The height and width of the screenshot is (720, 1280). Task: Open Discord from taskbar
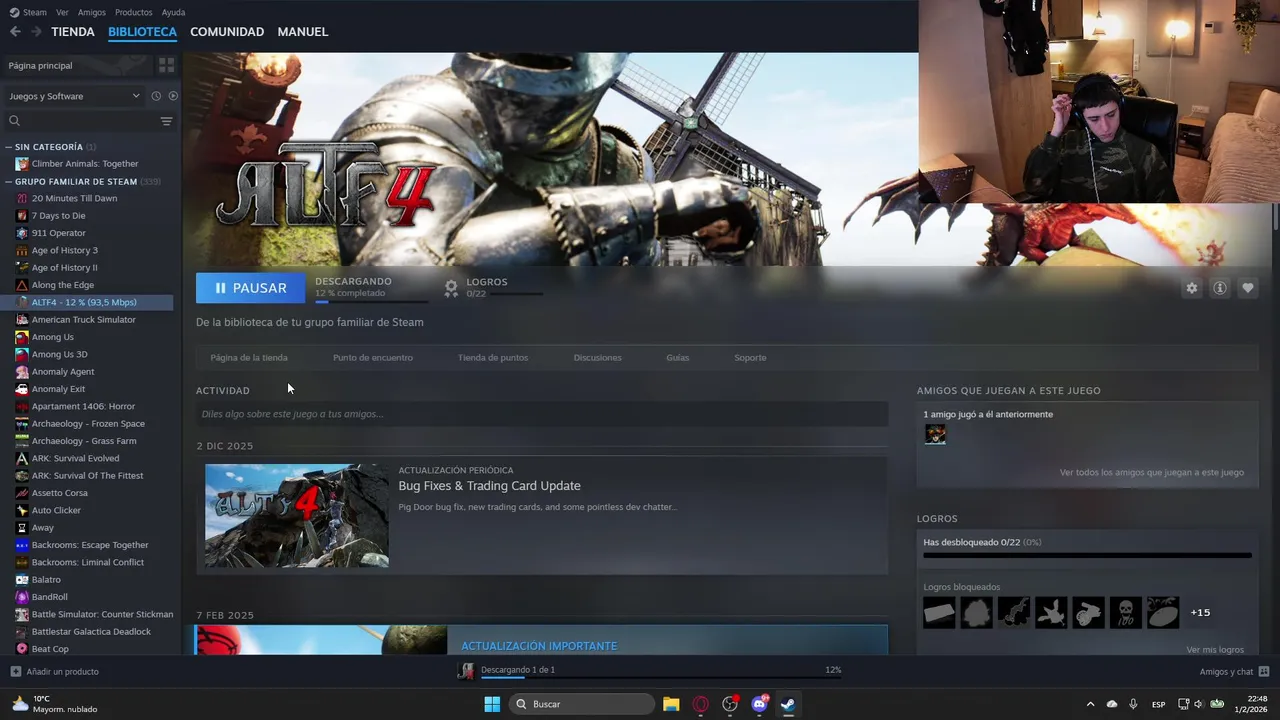click(759, 704)
